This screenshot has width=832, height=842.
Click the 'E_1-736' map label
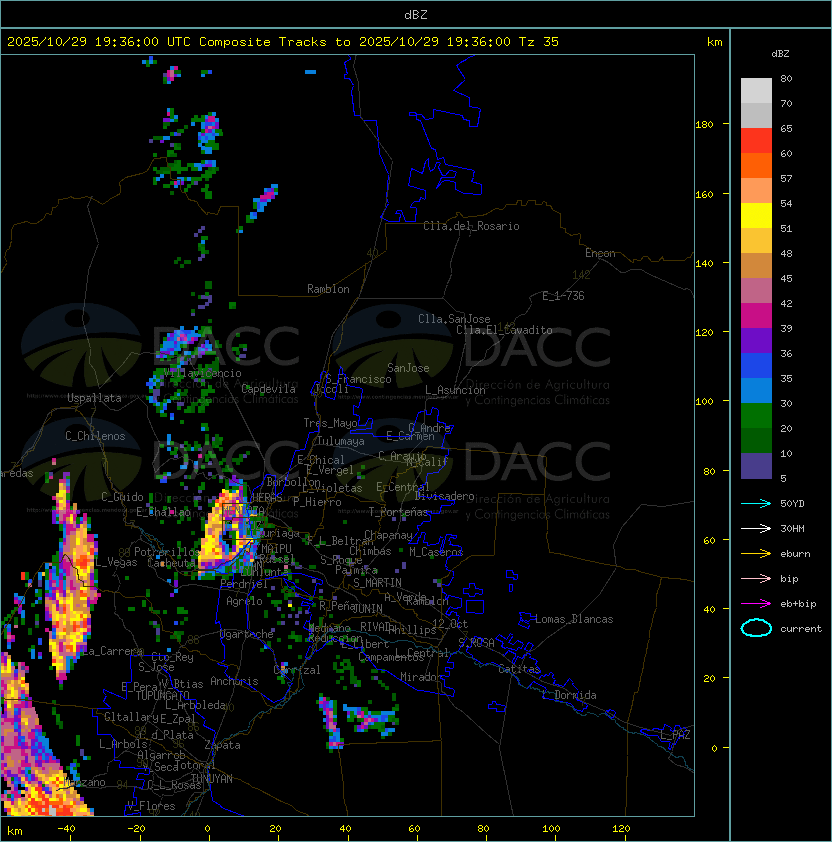click(563, 296)
